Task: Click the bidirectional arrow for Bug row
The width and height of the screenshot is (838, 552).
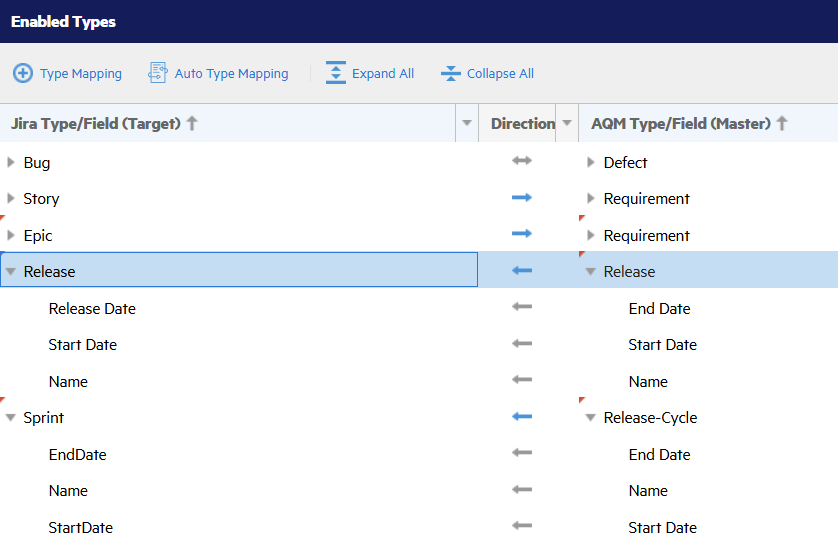Action: (522, 162)
